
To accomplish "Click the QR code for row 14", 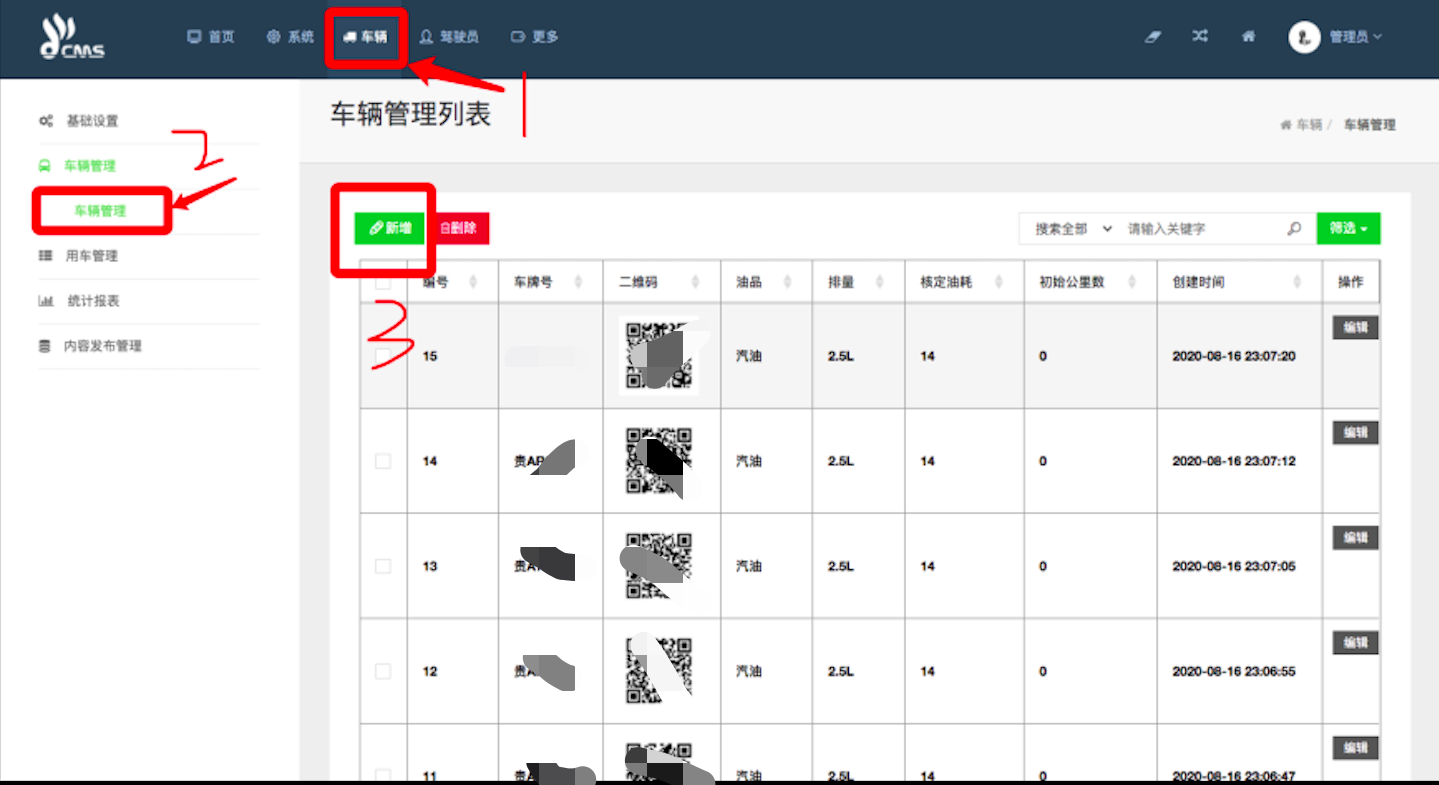I will 658,461.
